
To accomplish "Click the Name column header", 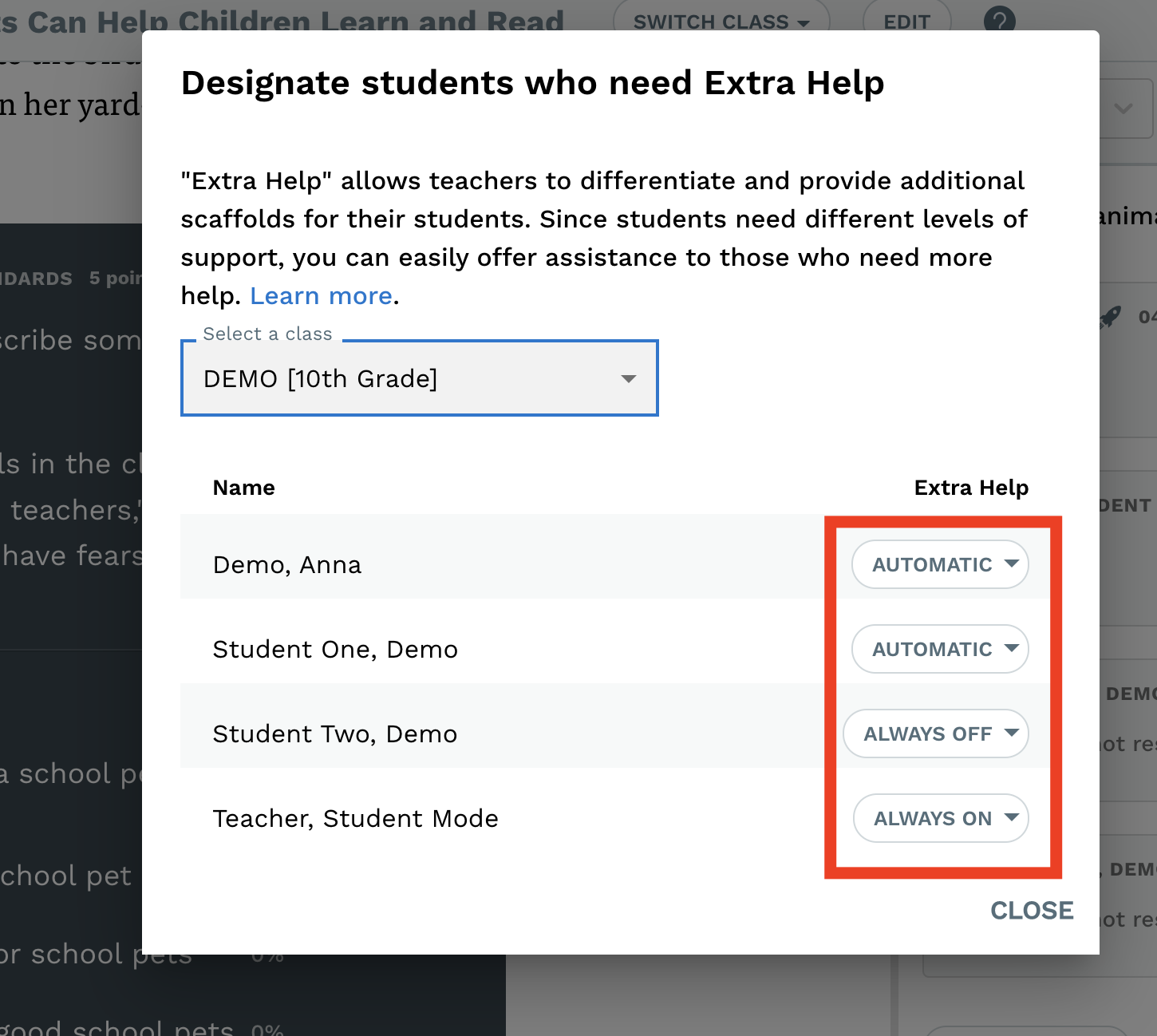I will pyautogui.click(x=244, y=488).
